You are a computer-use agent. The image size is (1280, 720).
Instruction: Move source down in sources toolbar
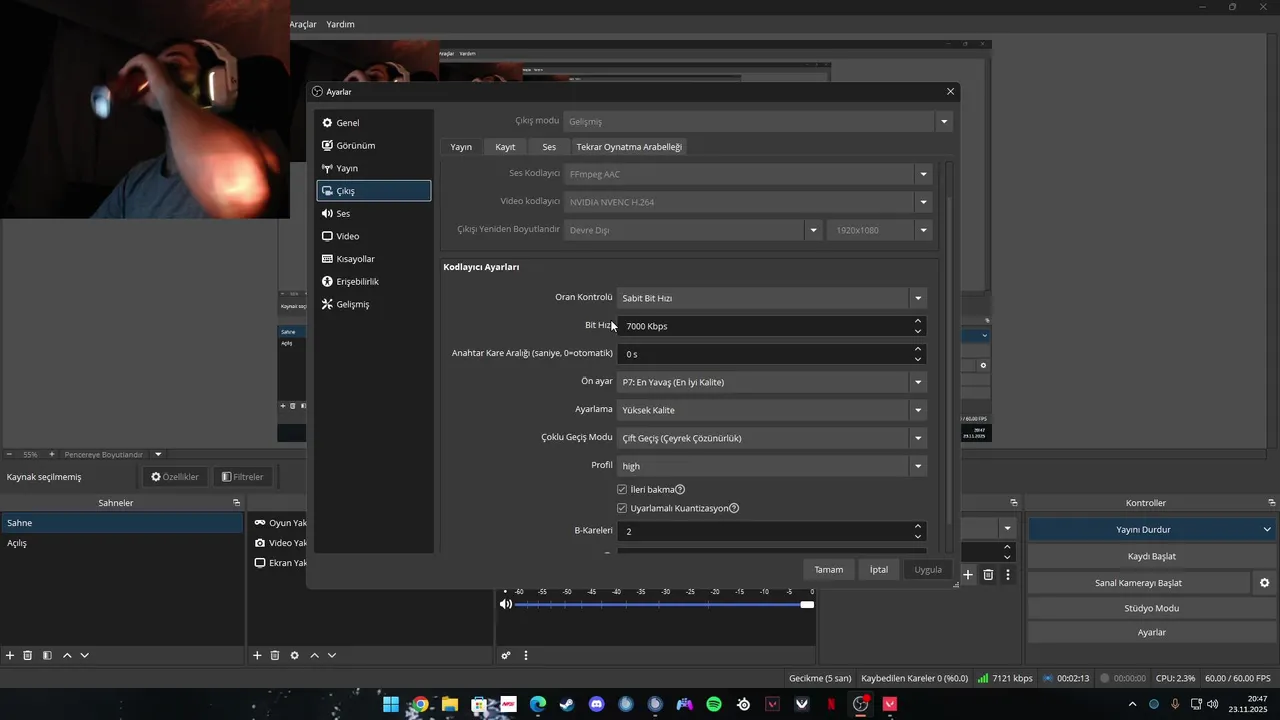click(x=332, y=655)
